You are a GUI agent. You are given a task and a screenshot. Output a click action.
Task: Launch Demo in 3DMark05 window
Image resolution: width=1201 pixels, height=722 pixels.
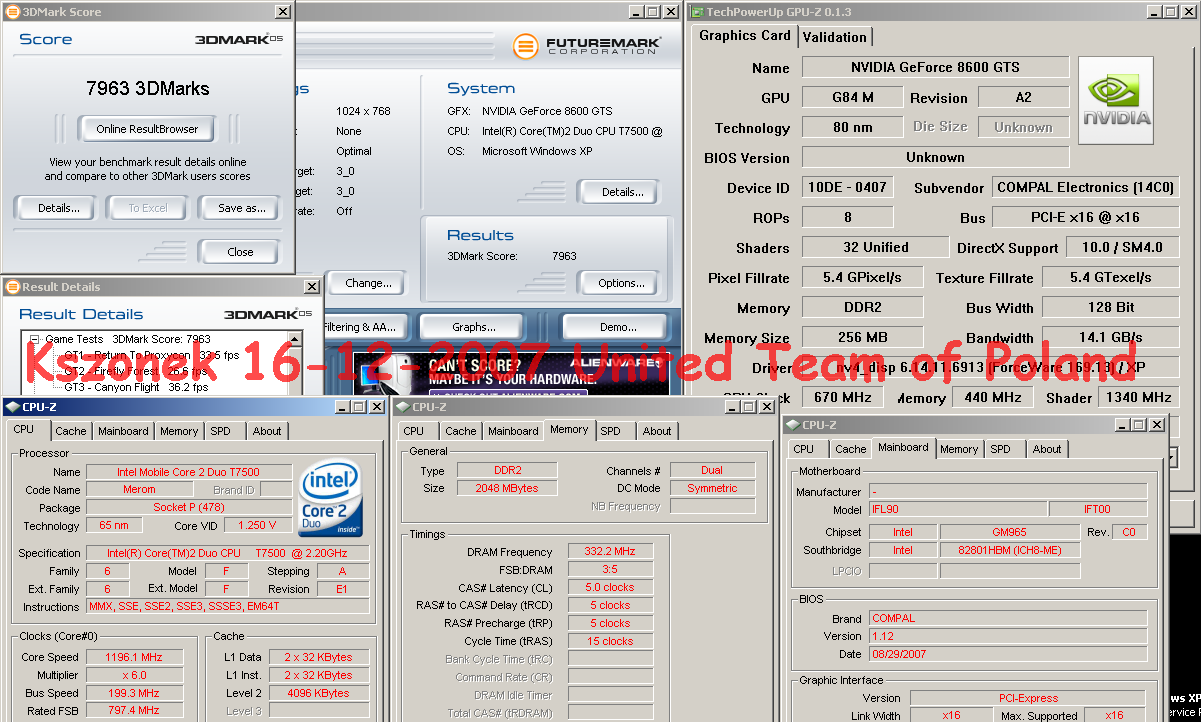pos(618,327)
